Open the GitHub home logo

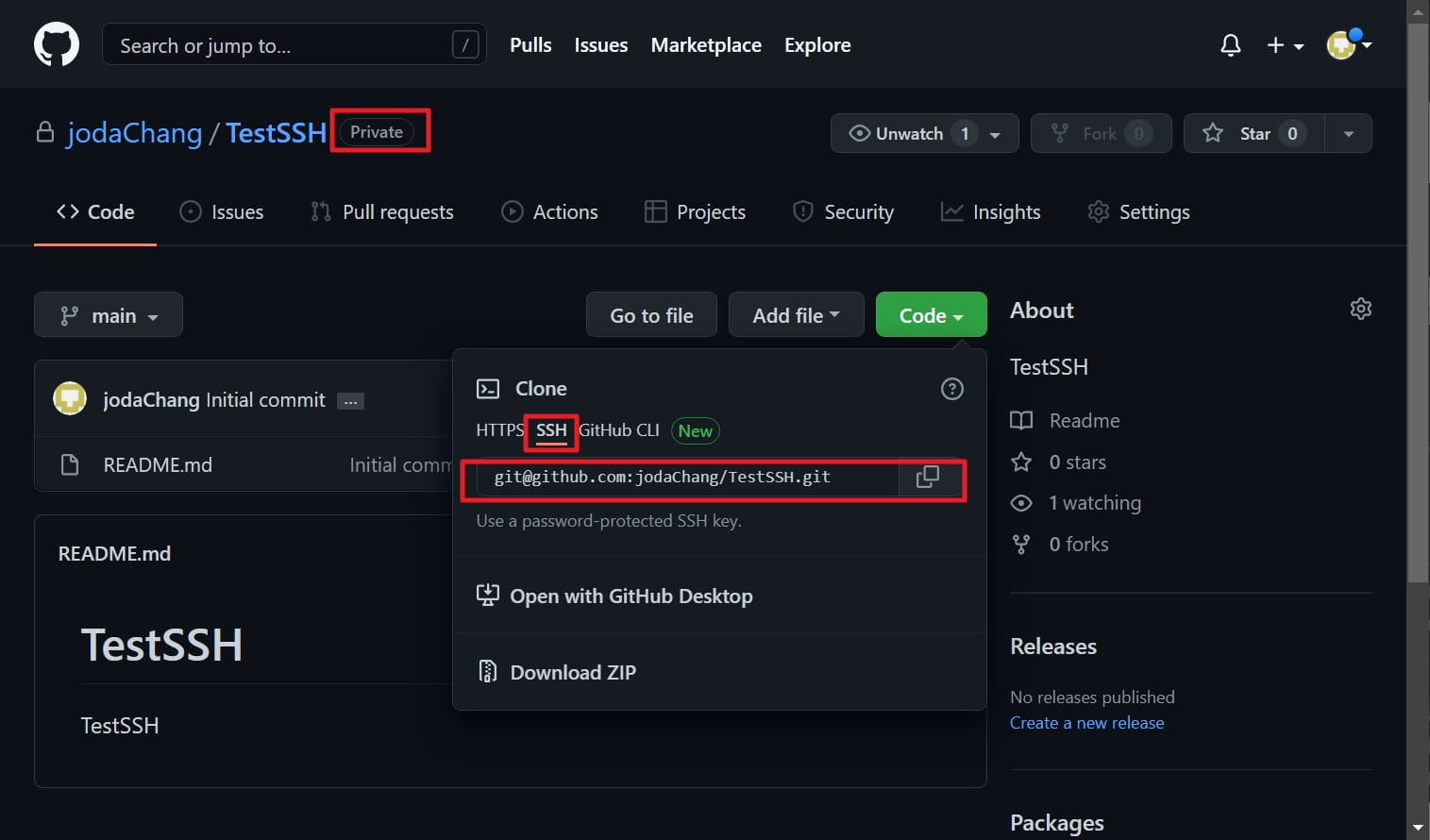57,44
